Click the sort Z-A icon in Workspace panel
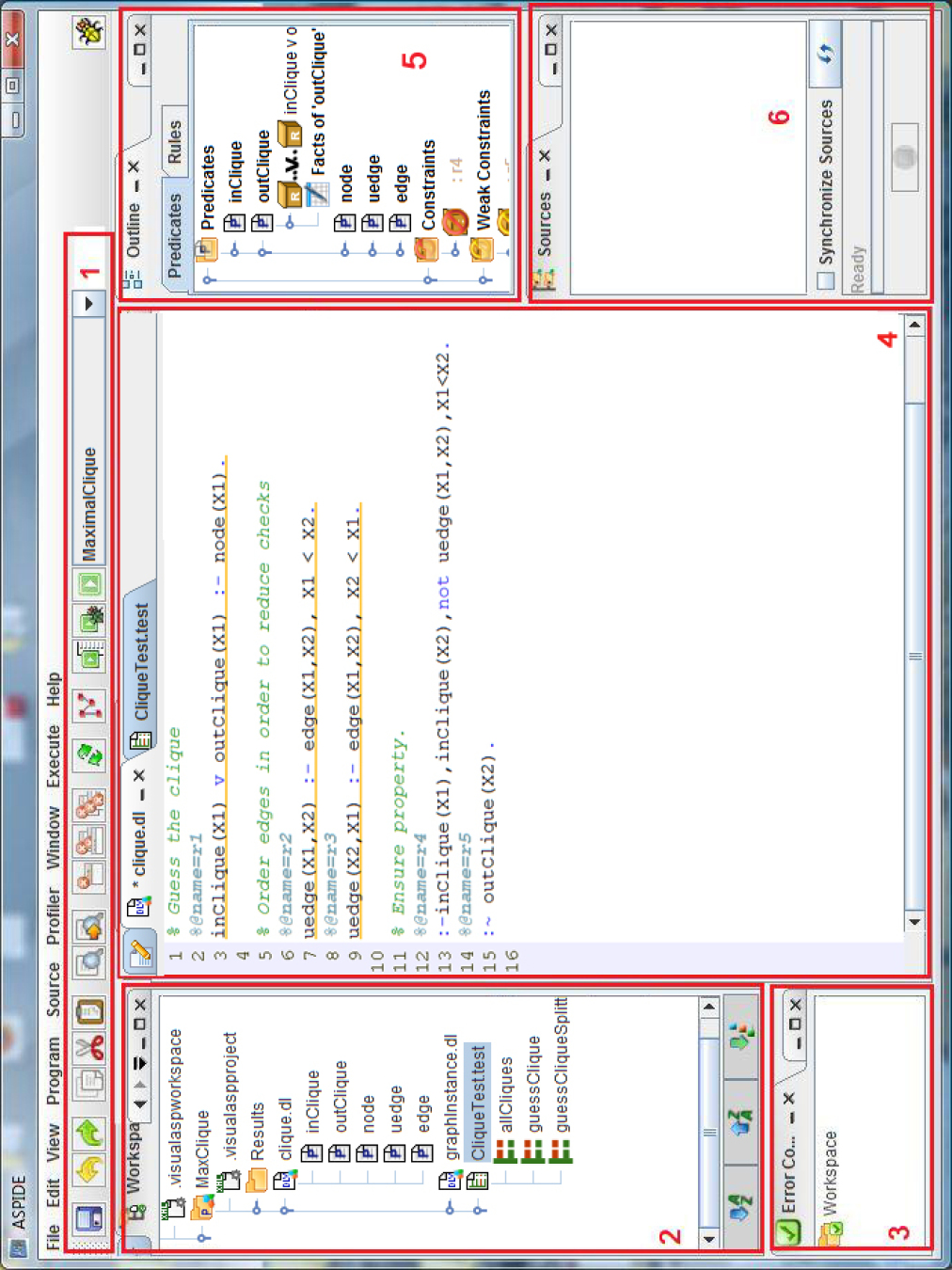The width and height of the screenshot is (952, 1270). click(x=740, y=1122)
